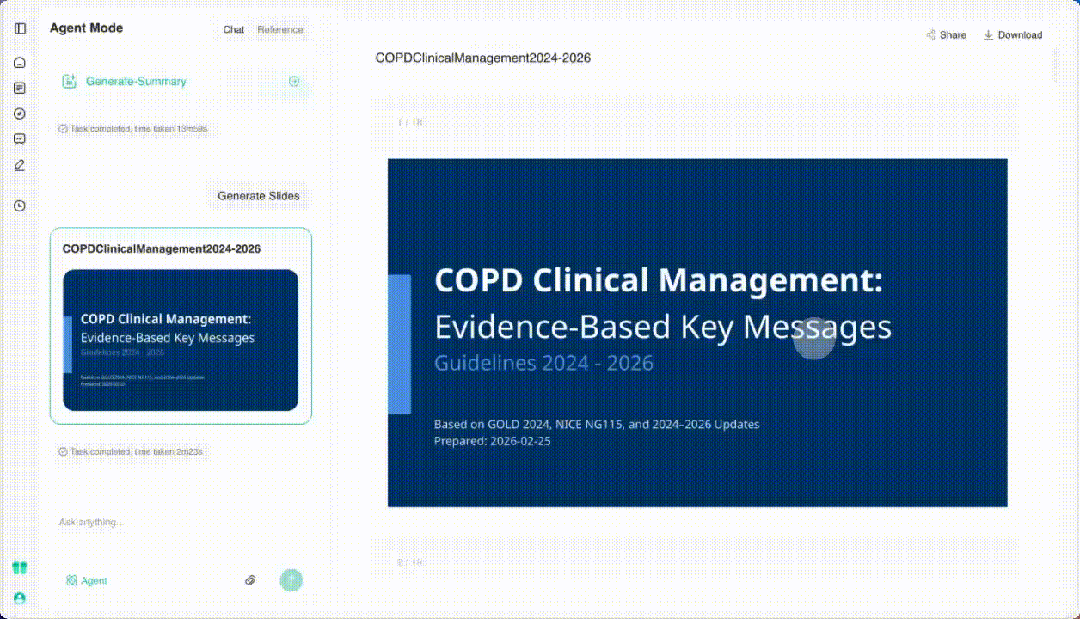The width and height of the screenshot is (1080, 619).
Task: Open COPD slide thumbnail in chat card
Action: [x=180, y=340]
